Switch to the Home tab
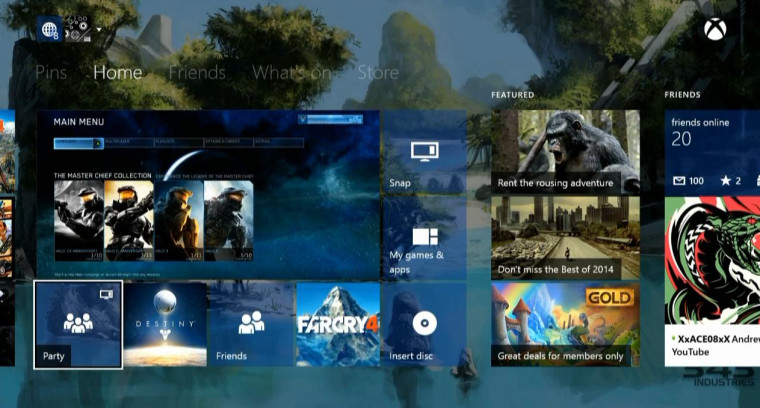The height and width of the screenshot is (408, 760). pos(118,73)
